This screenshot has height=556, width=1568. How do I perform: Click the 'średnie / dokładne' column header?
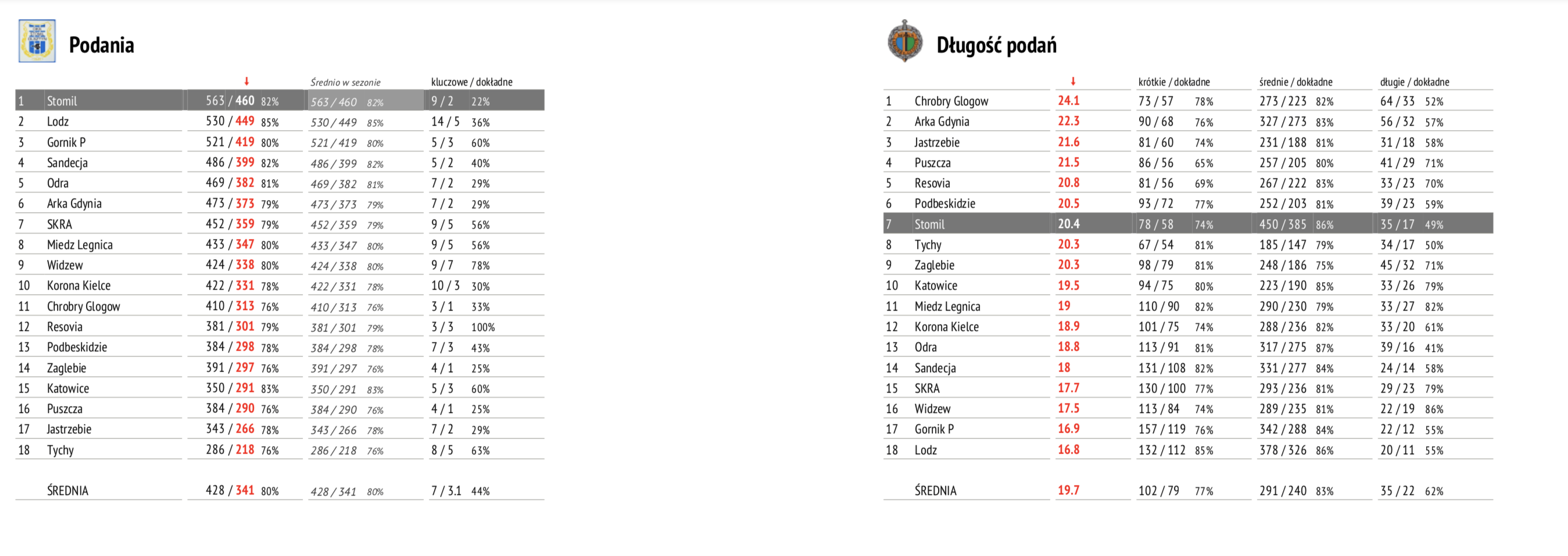coord(1296,81)
